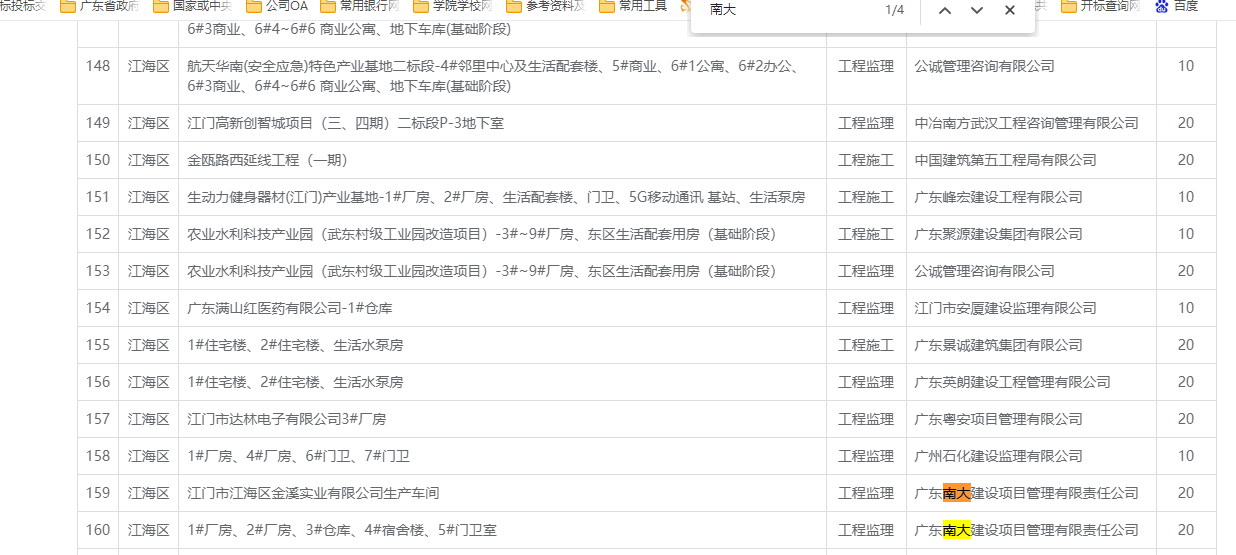Click 广州石化建设监理有限公司 cell
This screenshot has height=555, width=1236.
click(998, 456)
